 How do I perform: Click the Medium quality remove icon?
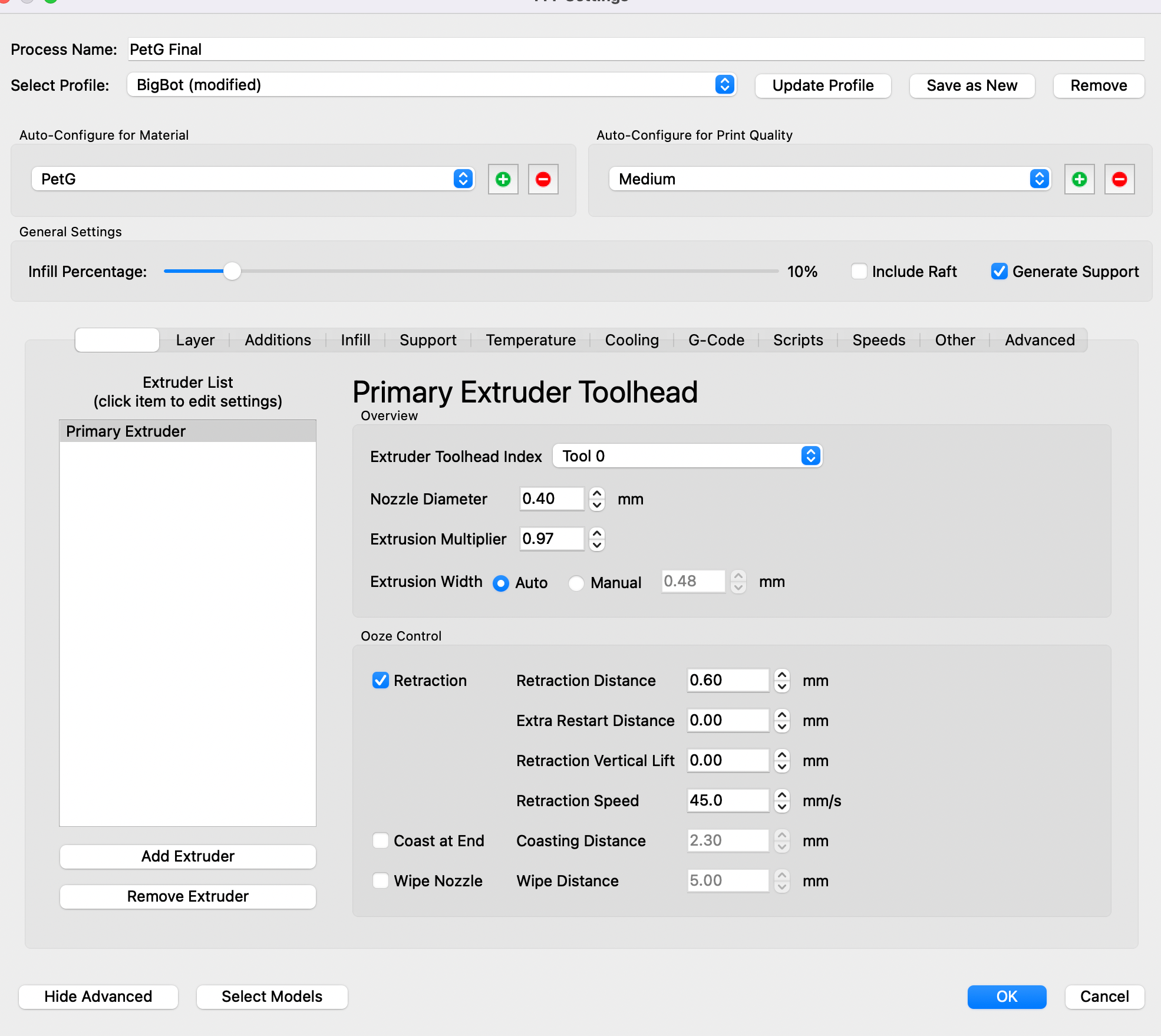click(x=1121, y=178)
